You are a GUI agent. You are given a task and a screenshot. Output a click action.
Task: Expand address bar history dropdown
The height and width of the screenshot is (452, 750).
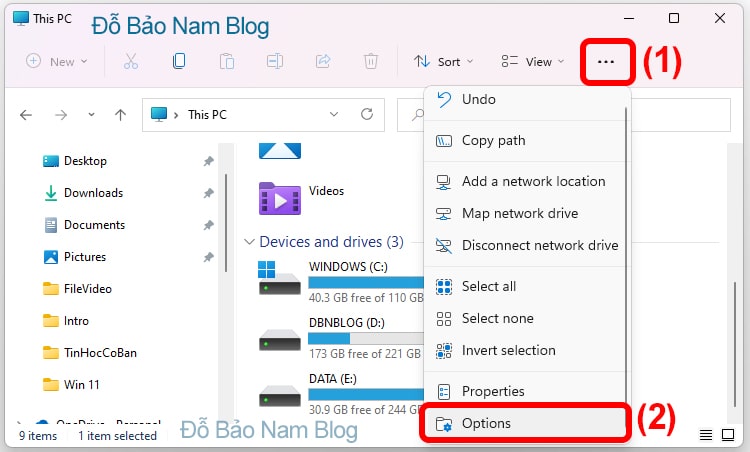(334, 114)
